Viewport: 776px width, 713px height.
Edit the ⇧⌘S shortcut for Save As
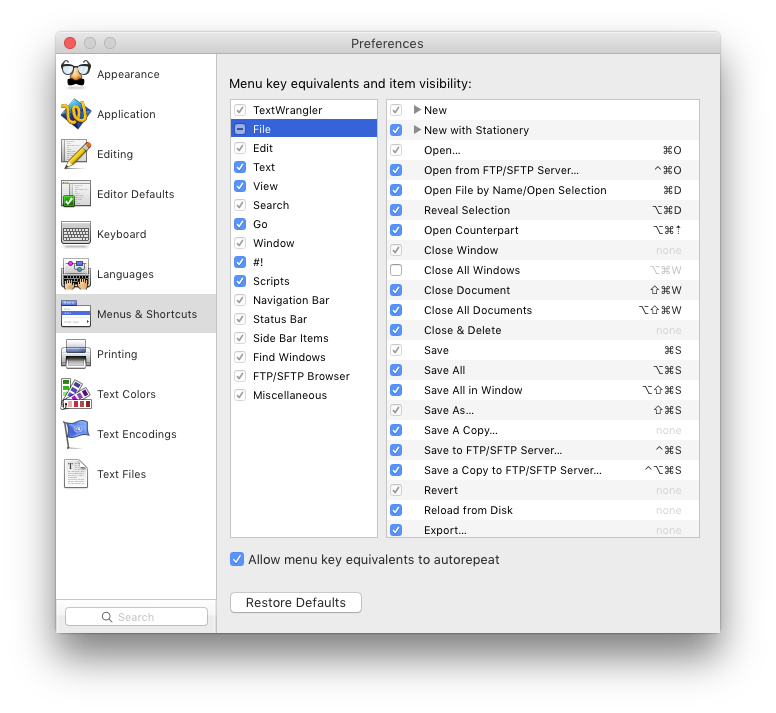(668, 410)
